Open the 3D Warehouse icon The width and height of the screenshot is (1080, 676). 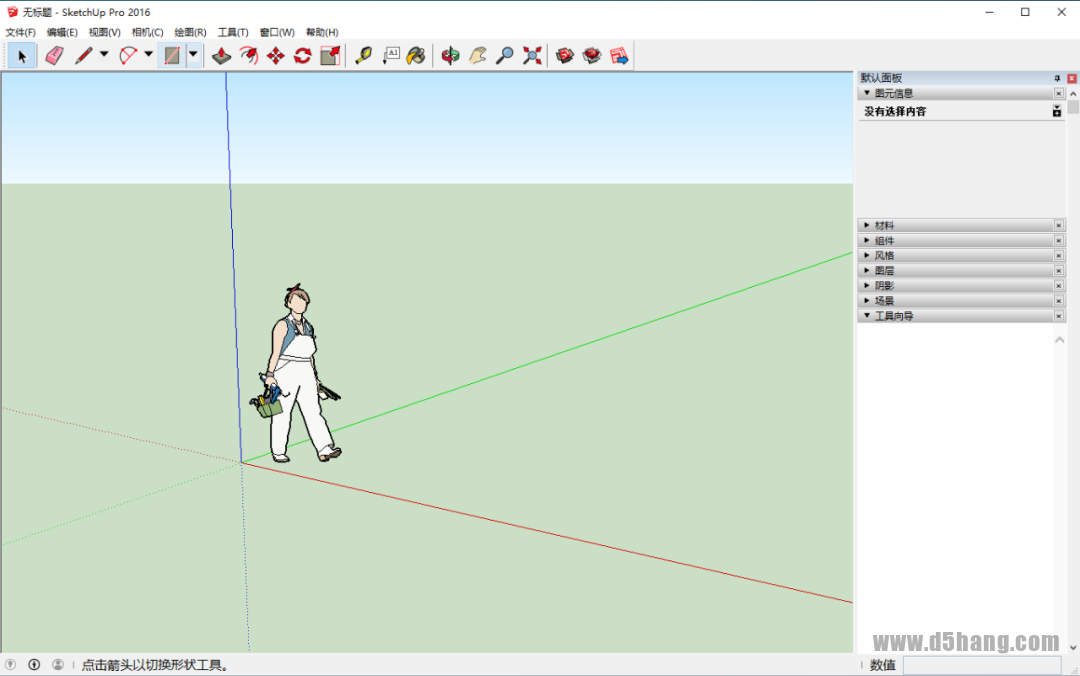click(565, 56)
